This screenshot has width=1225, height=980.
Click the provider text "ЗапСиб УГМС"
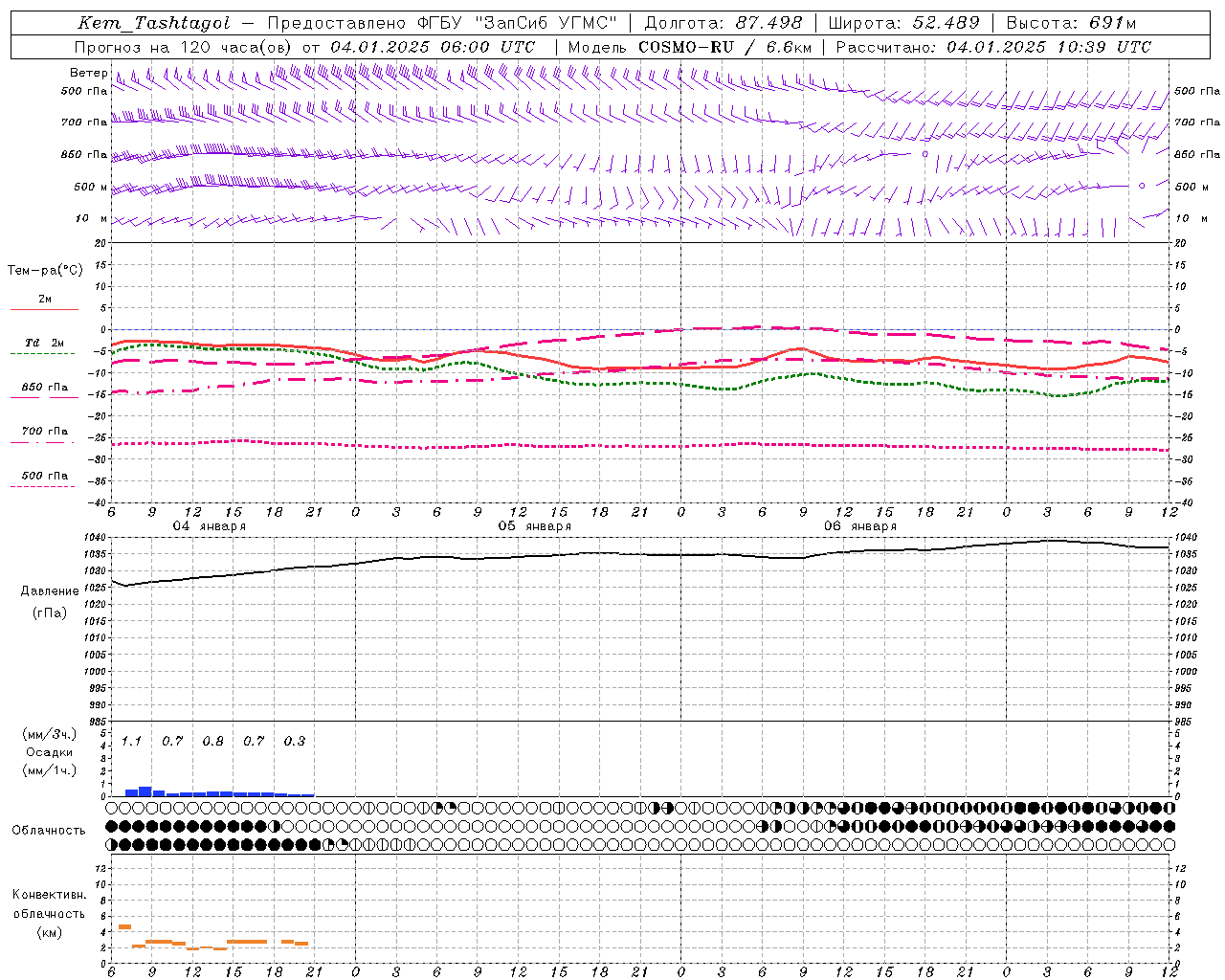[546, 23]
